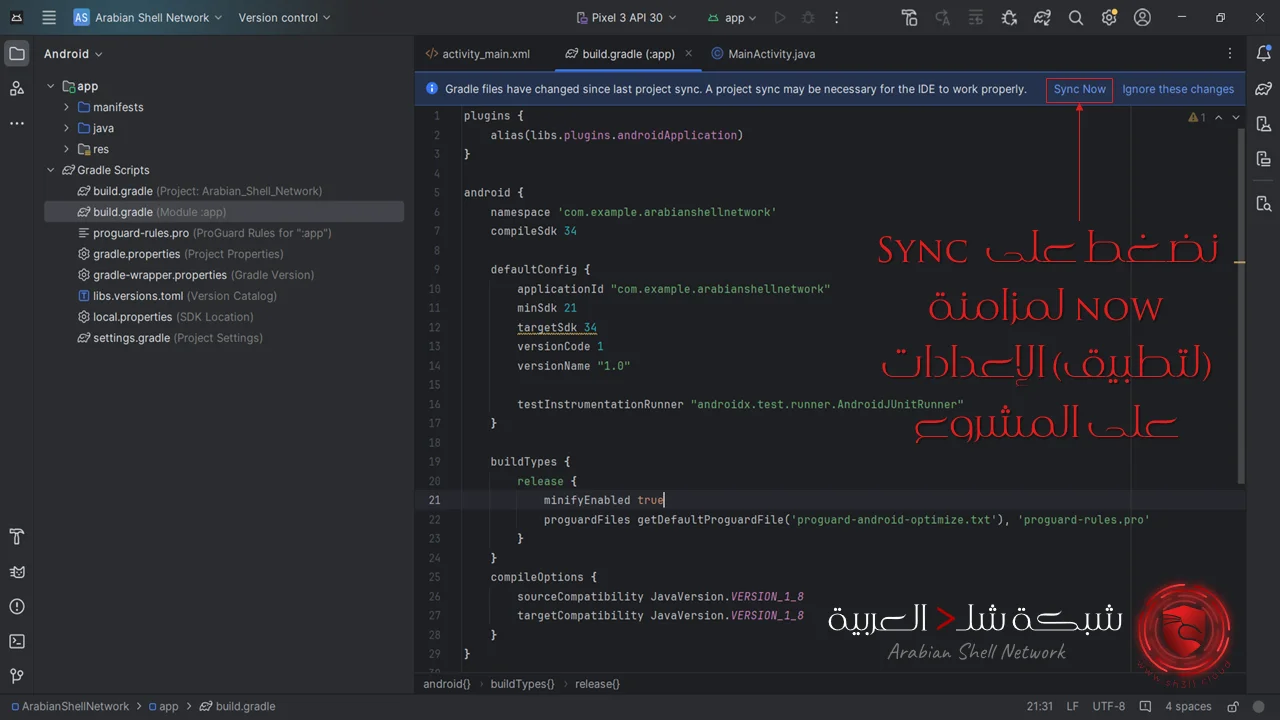Jump to next highlighted problem arrow
The height and width of the screenshot is (720, 1280).
(1237, 117)
